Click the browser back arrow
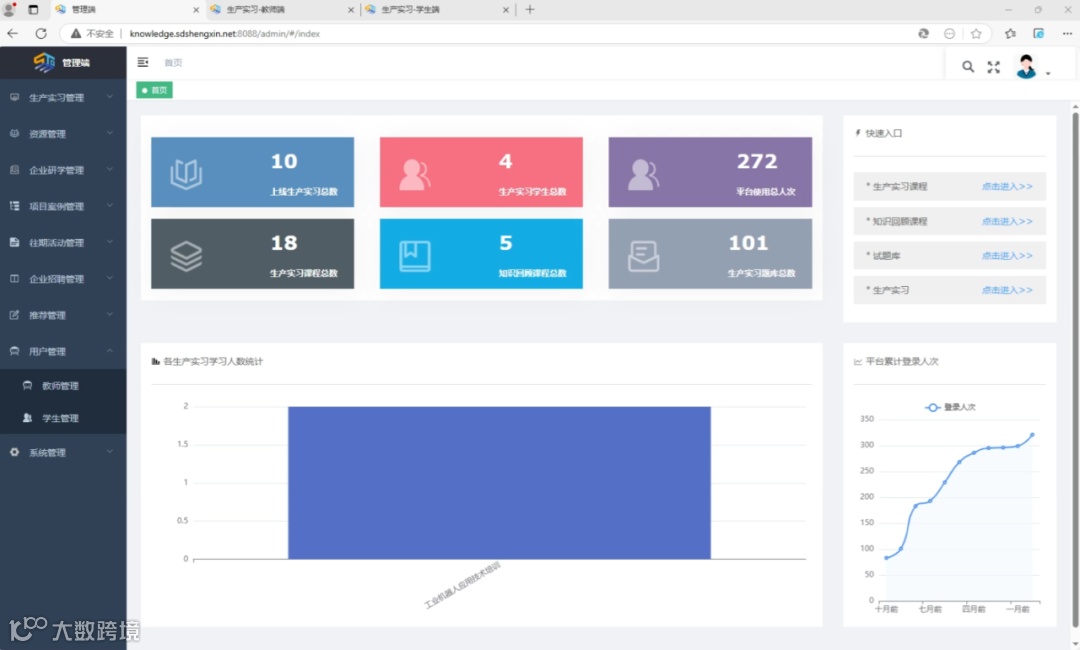This screenshot has width=1080, height=650. [x=12, y=33]
